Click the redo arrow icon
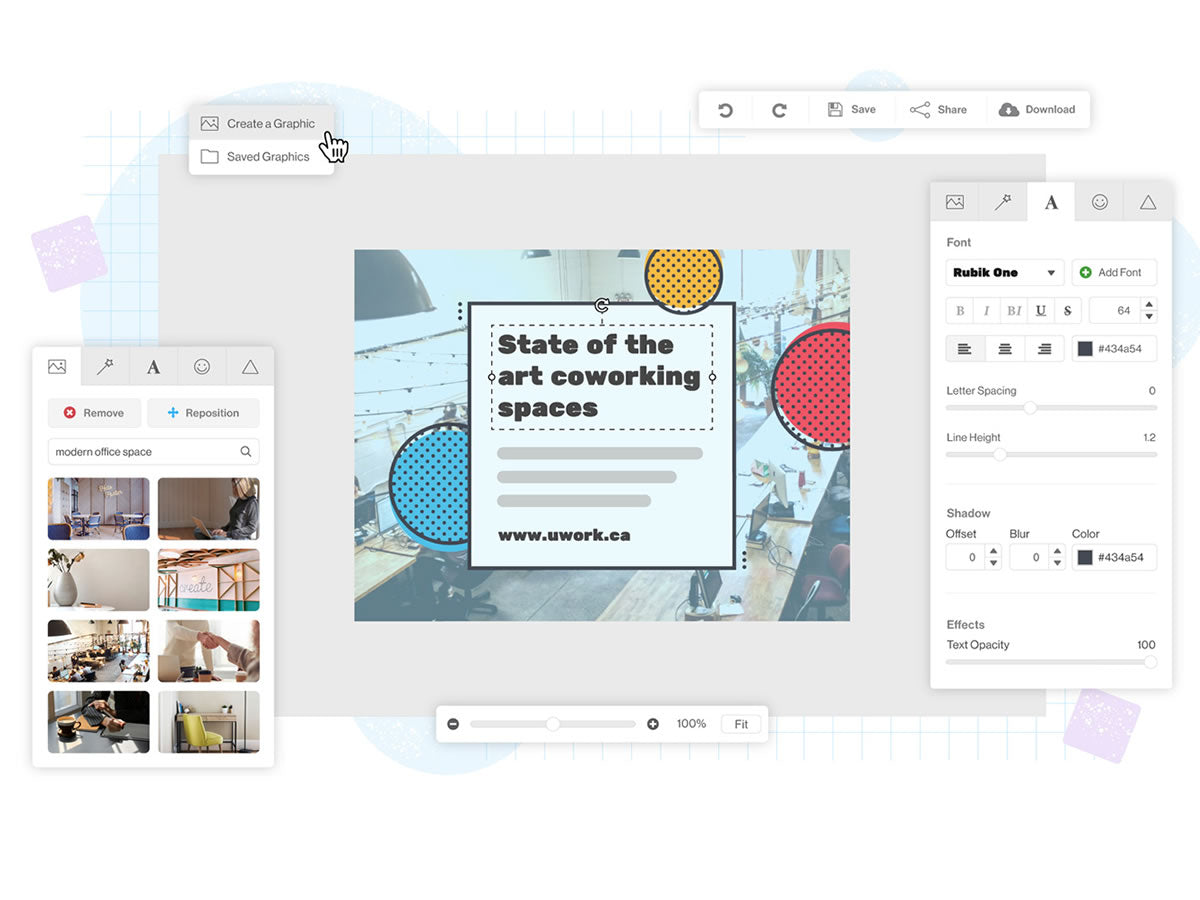The image size is (1200, 900). coord(779,110)
